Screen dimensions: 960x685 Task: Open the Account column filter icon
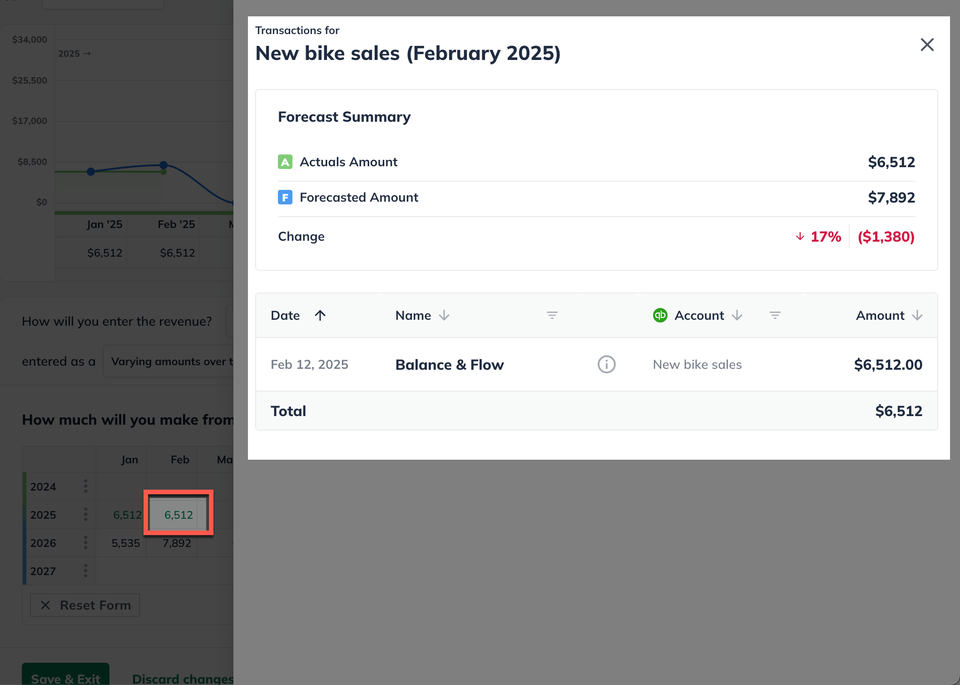pyautogui.click(x=774, y=315)
